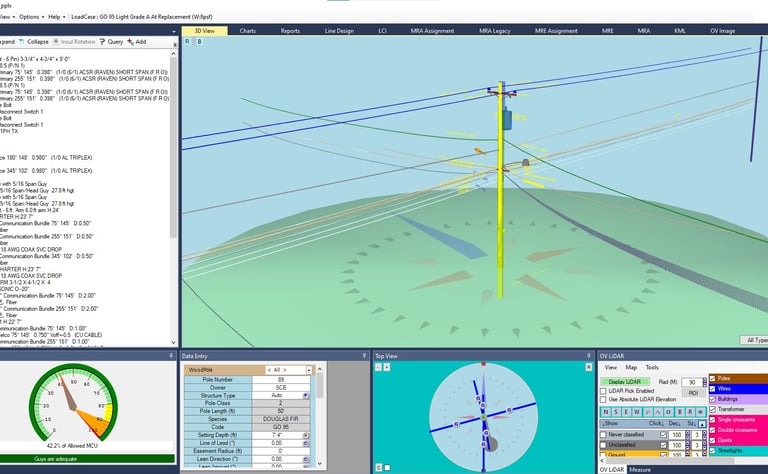Screen dimensions: 768x474
Task: Open the Tools menu in OV LiDAR
Action: pyautogui.click(x=652, y=367)
